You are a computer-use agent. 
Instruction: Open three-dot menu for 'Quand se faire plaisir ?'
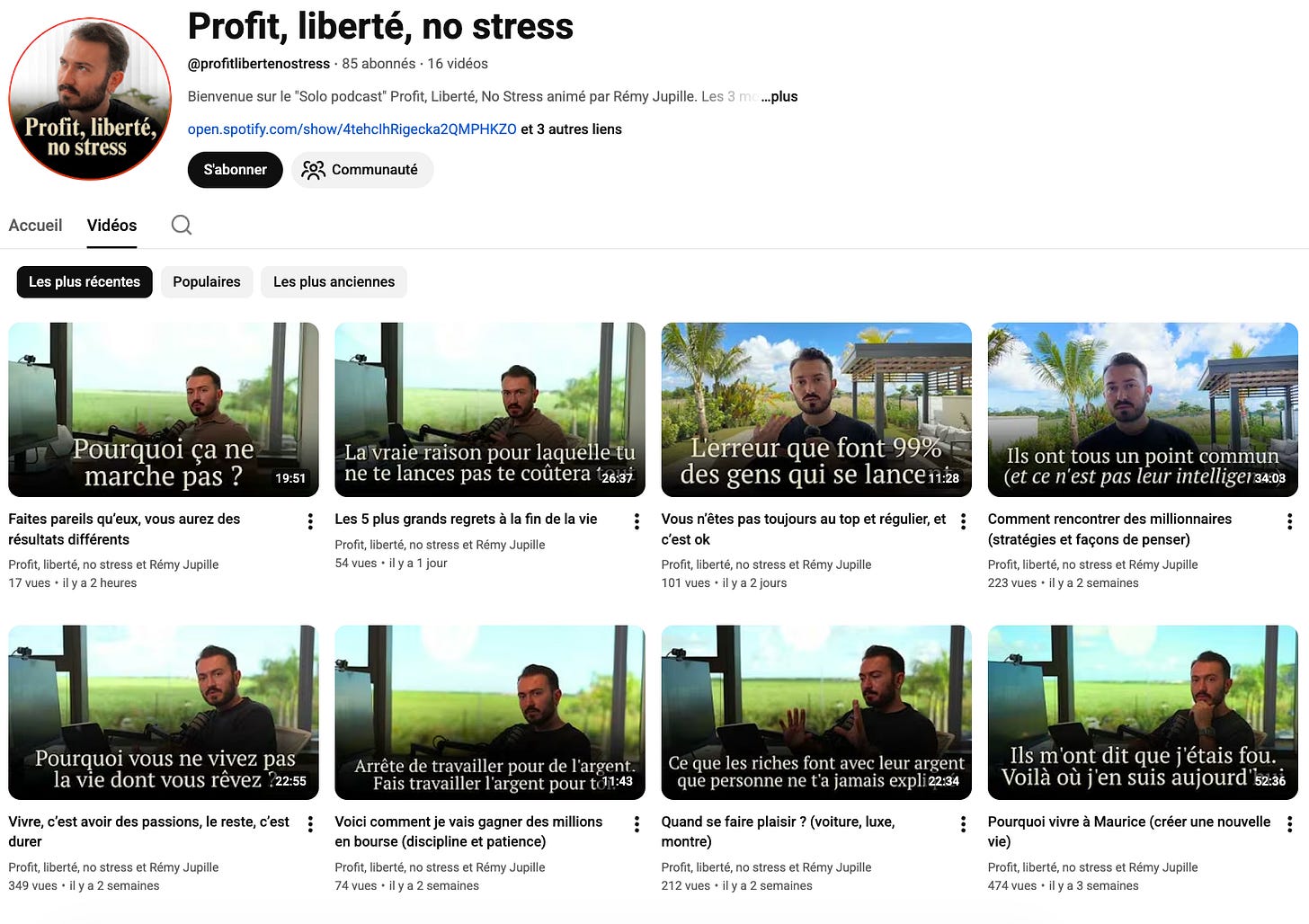pyautogui.click(x=963, y=824)
